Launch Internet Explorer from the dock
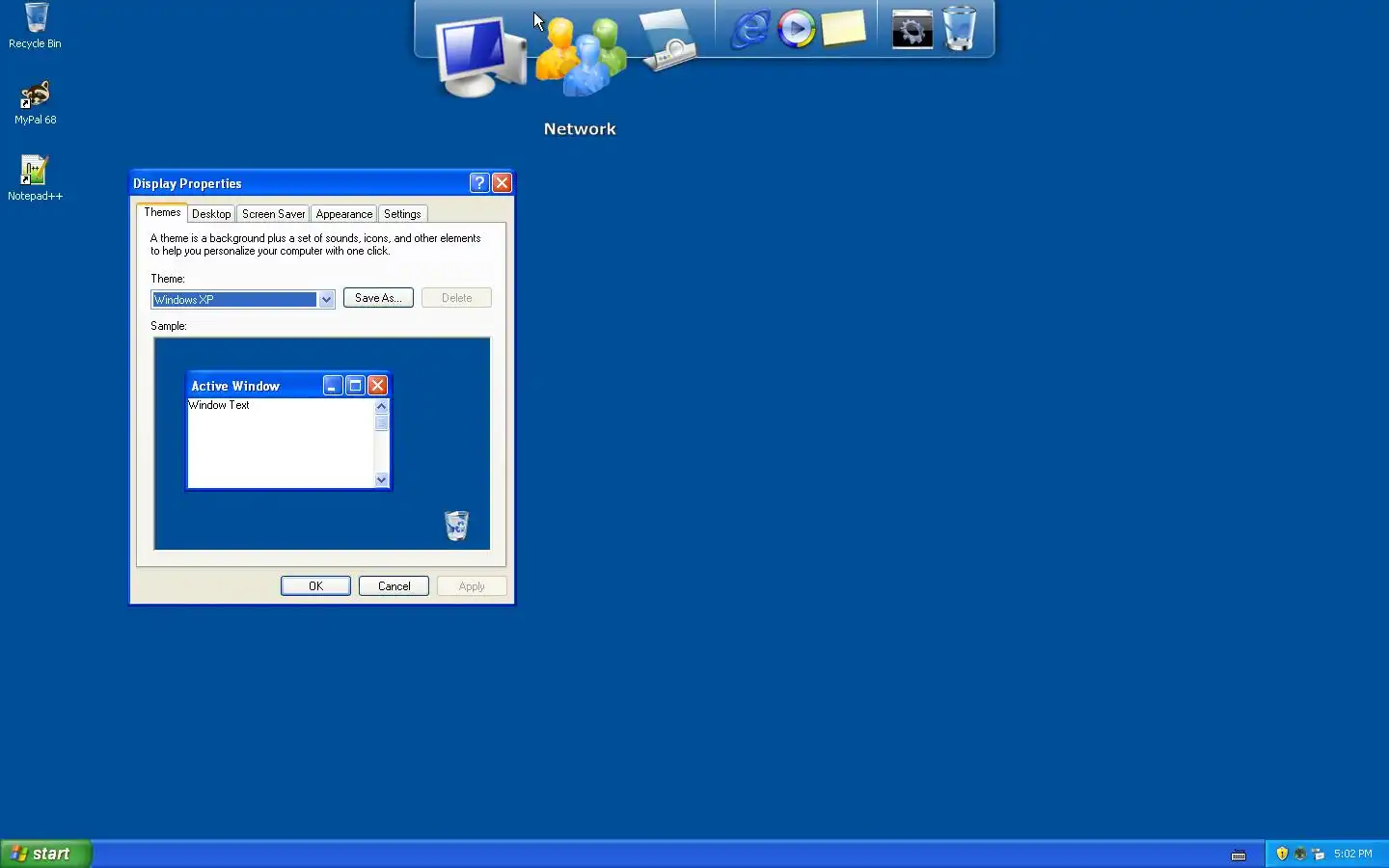Viewport: 1389px width, 868px height. [x=749, y=29]
